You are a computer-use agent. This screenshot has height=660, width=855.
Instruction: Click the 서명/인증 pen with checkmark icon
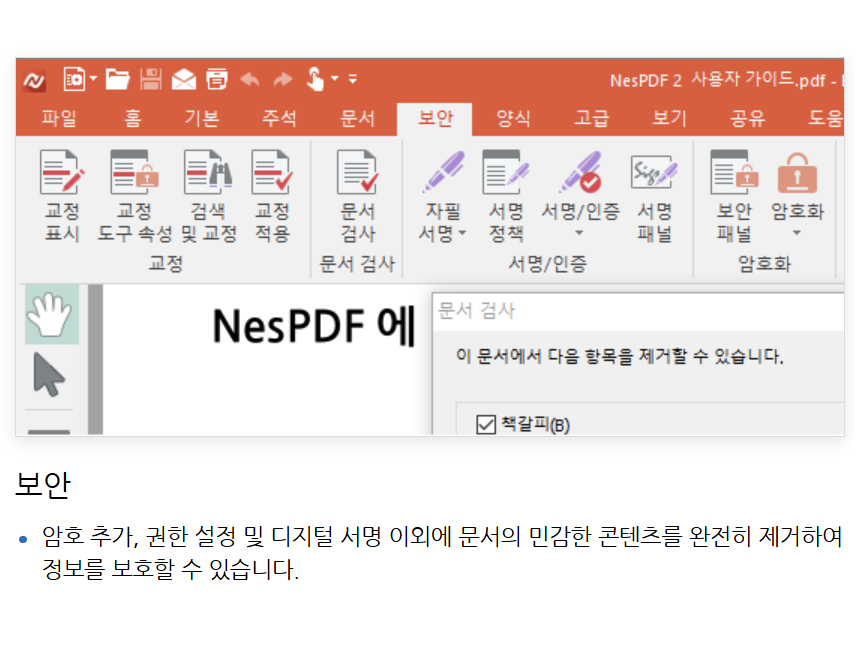580,172
